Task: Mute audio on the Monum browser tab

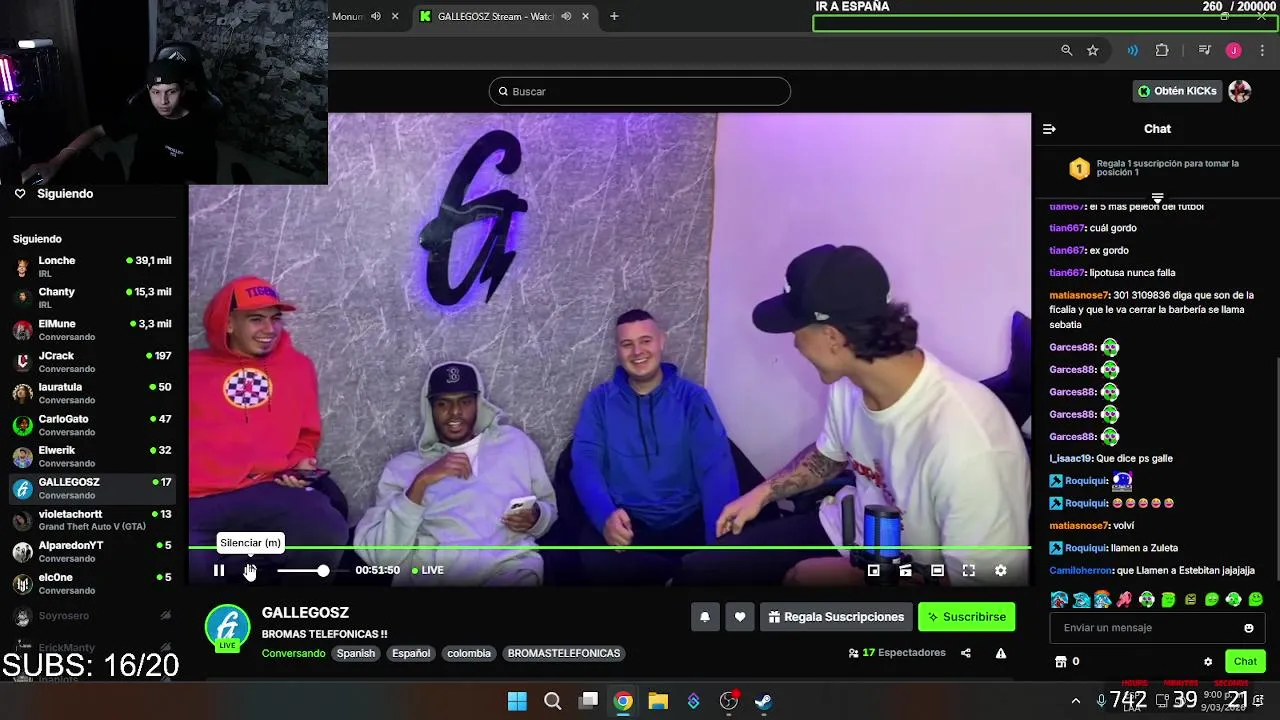Action: 376,16
